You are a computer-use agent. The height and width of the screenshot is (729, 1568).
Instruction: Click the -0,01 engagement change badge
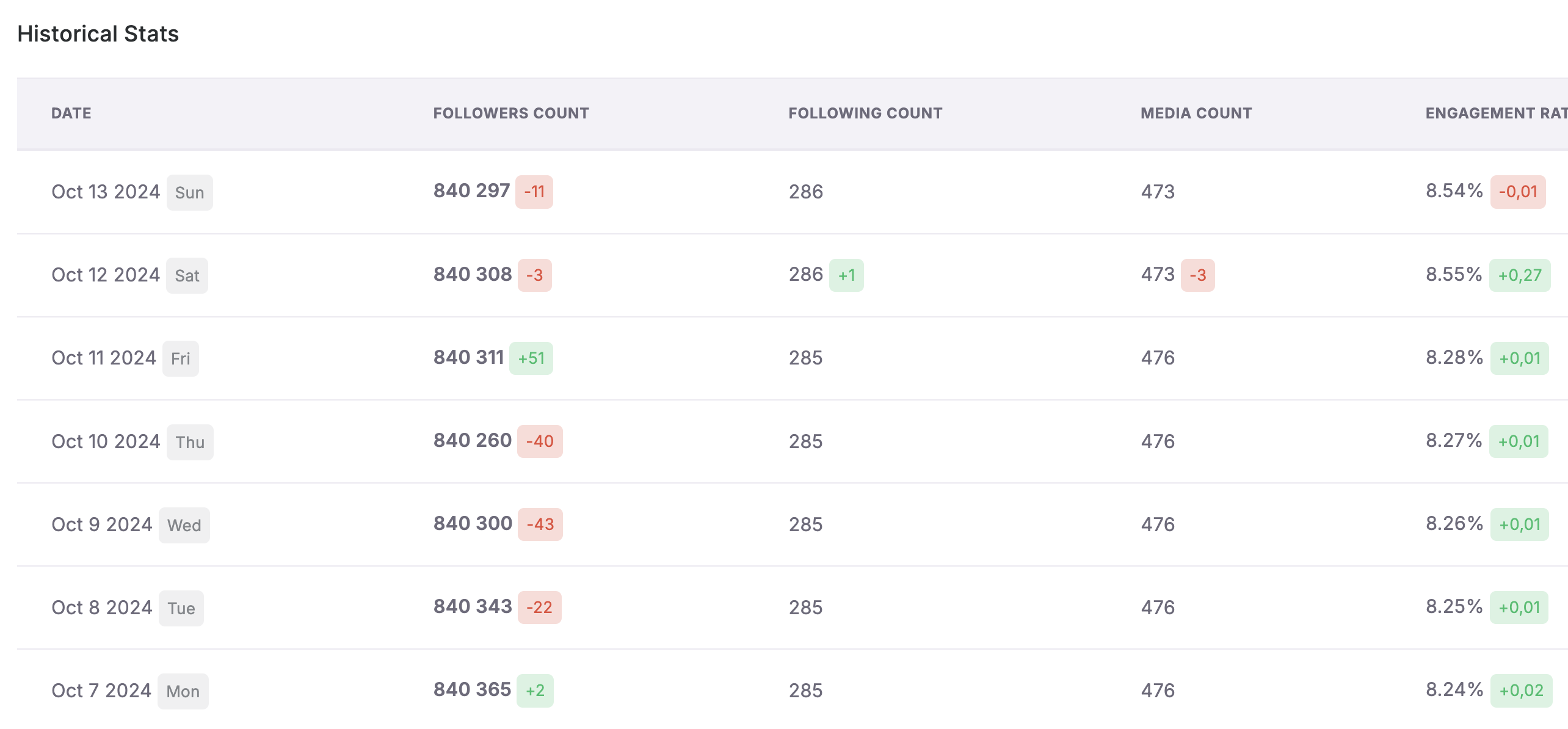point(1517,192)
